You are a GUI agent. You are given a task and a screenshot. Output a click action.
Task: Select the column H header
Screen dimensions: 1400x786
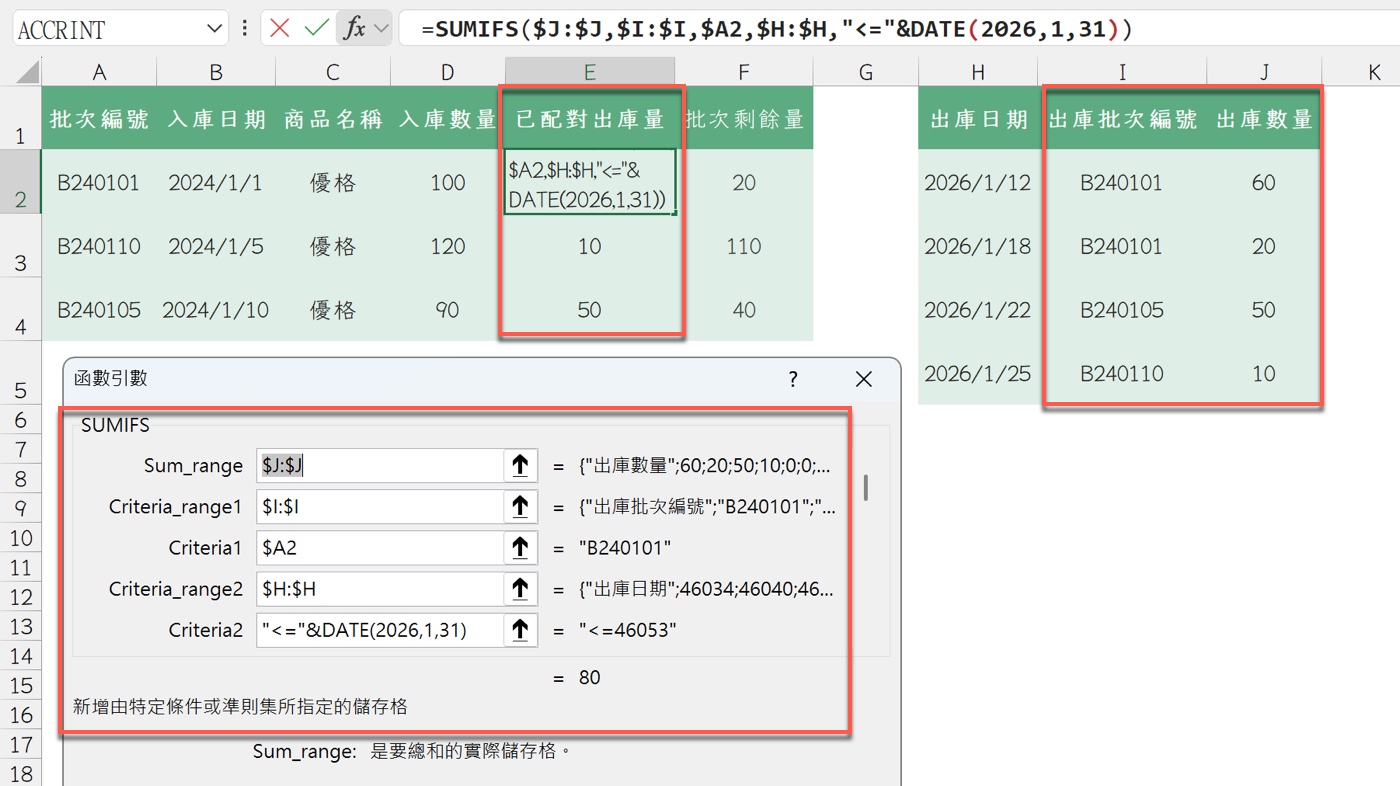[977, 71]
